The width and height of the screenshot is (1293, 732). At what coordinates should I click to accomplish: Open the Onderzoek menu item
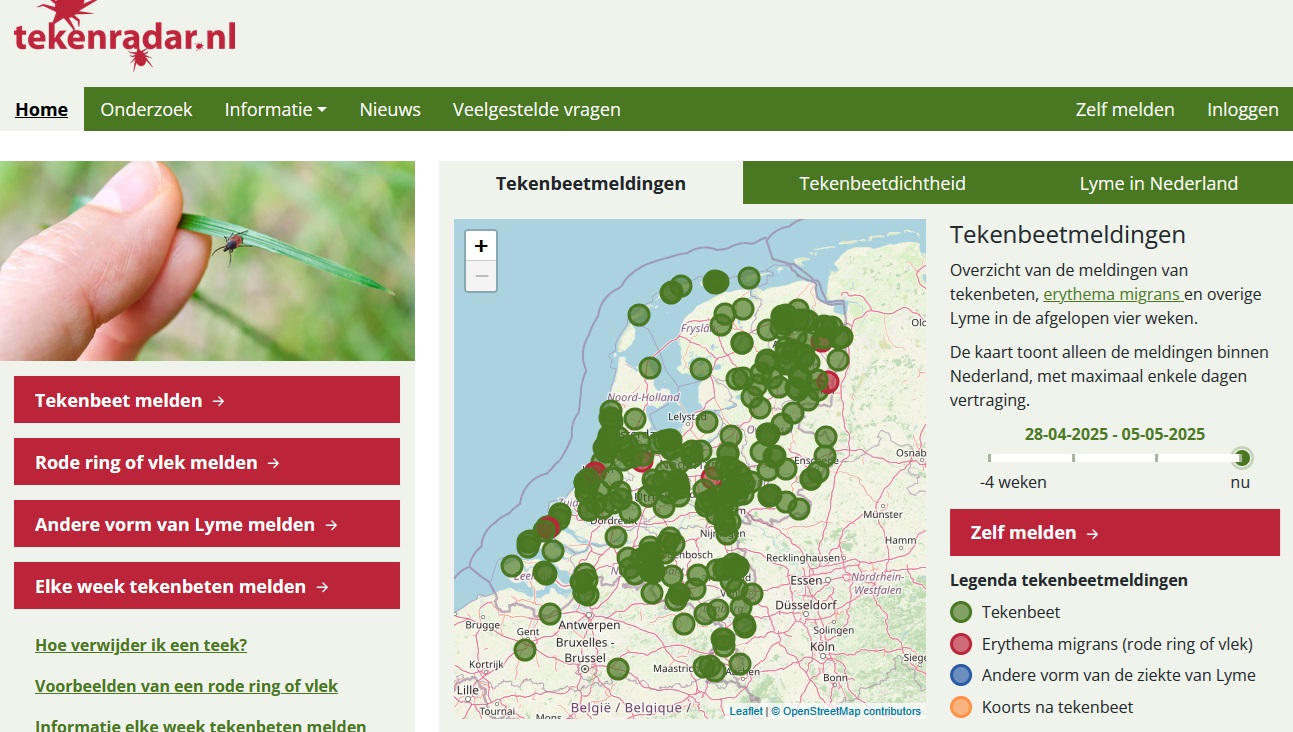[146, 110]
